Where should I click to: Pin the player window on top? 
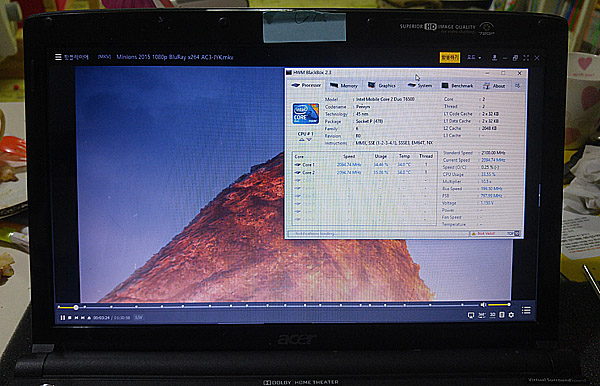click(494, 57)
